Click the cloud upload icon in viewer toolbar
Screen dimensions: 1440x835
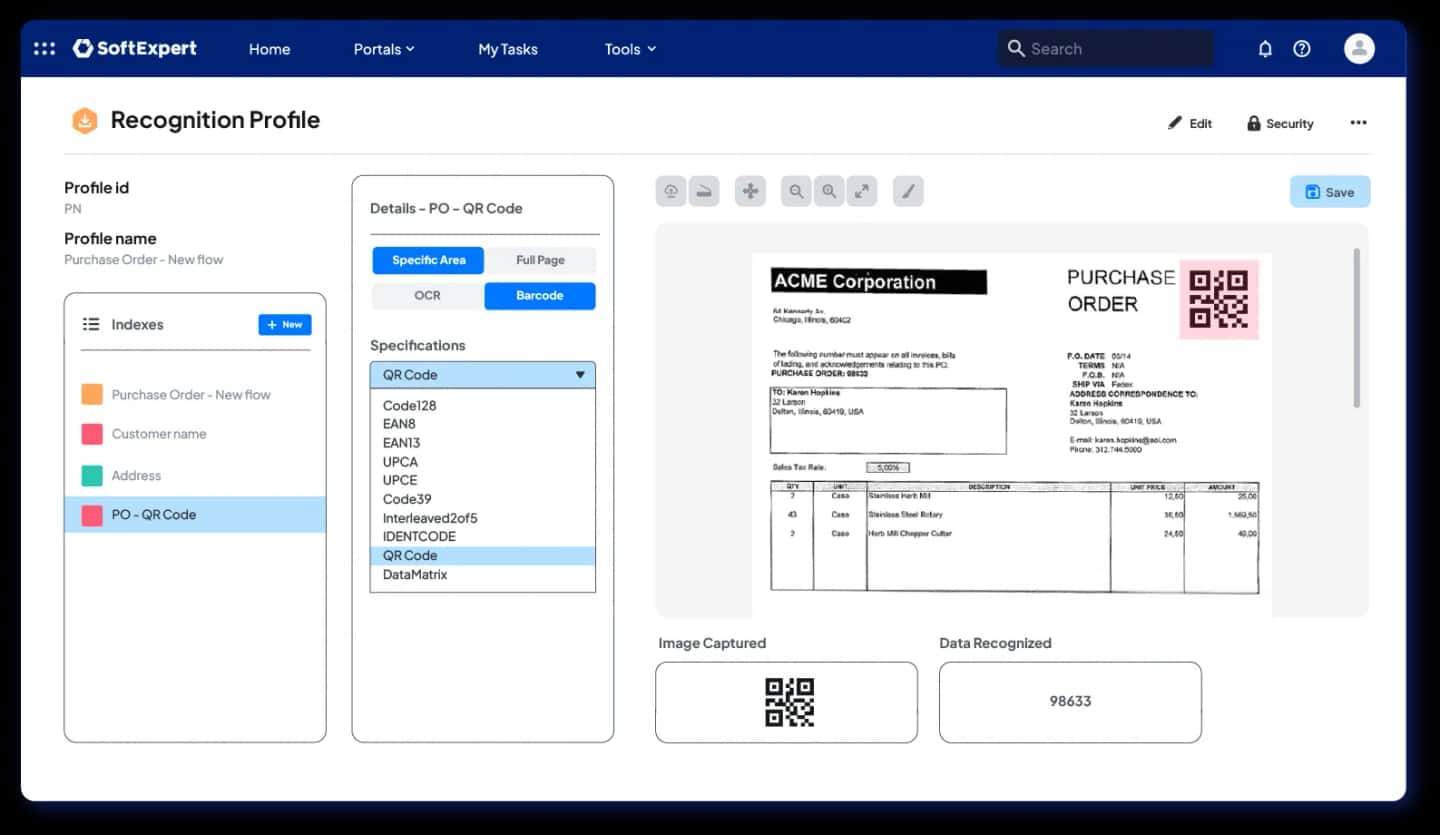[x=671, y=191]
